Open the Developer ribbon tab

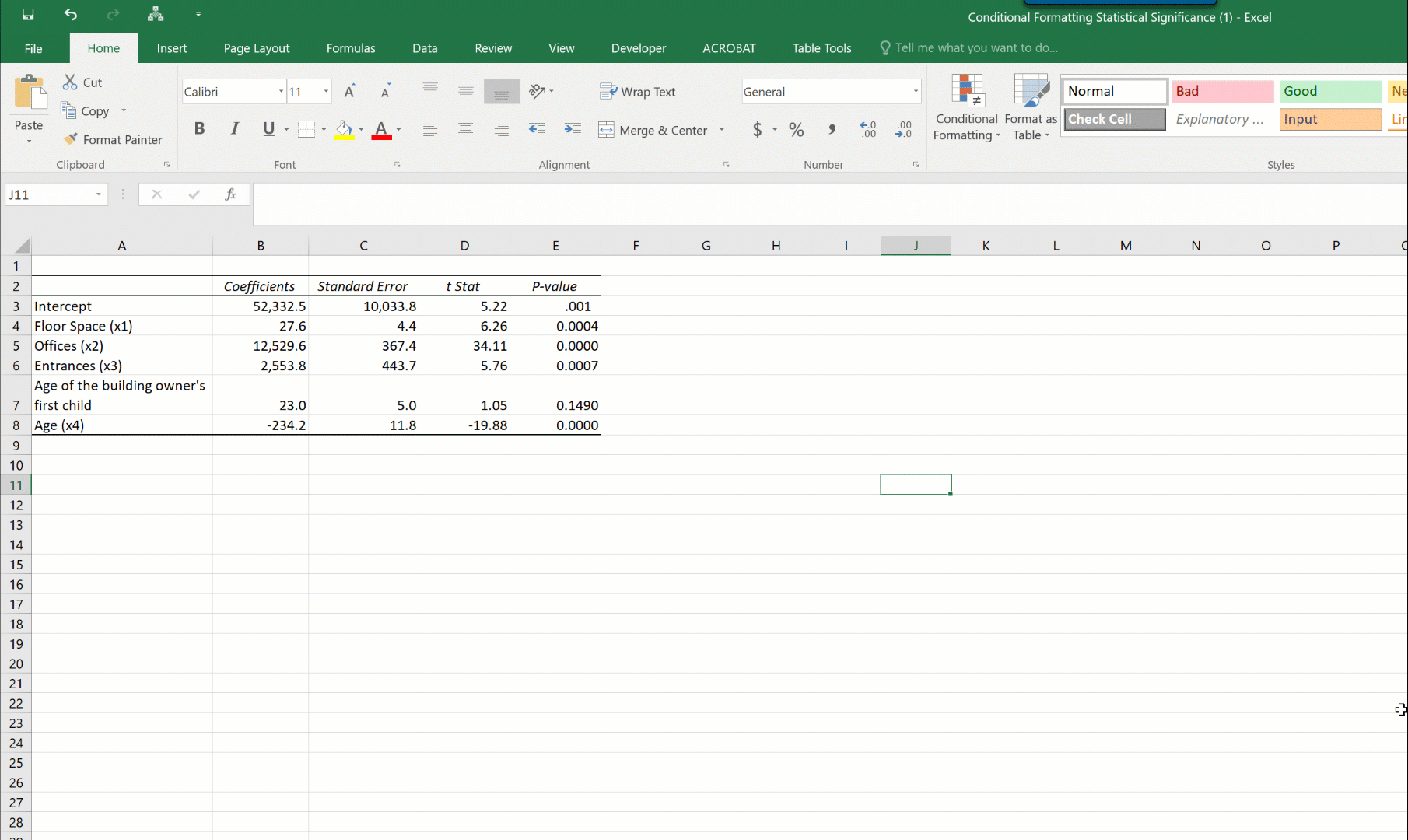click(638, 47)
